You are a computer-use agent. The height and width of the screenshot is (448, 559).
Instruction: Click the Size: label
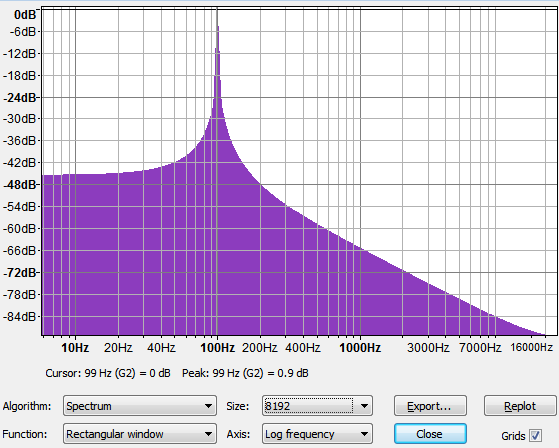[237, 406]
